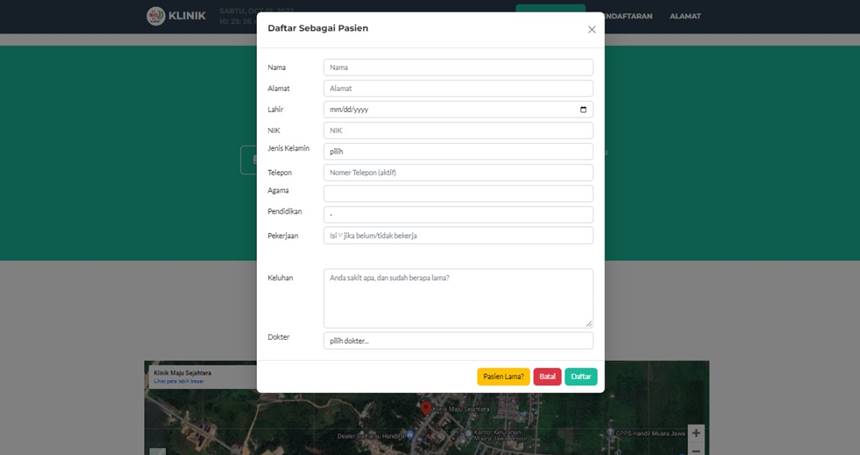Select the Nomer Telepon input field
Image resolution: width=860 pixels, height=455 pixels.
(x=458, y=173)
